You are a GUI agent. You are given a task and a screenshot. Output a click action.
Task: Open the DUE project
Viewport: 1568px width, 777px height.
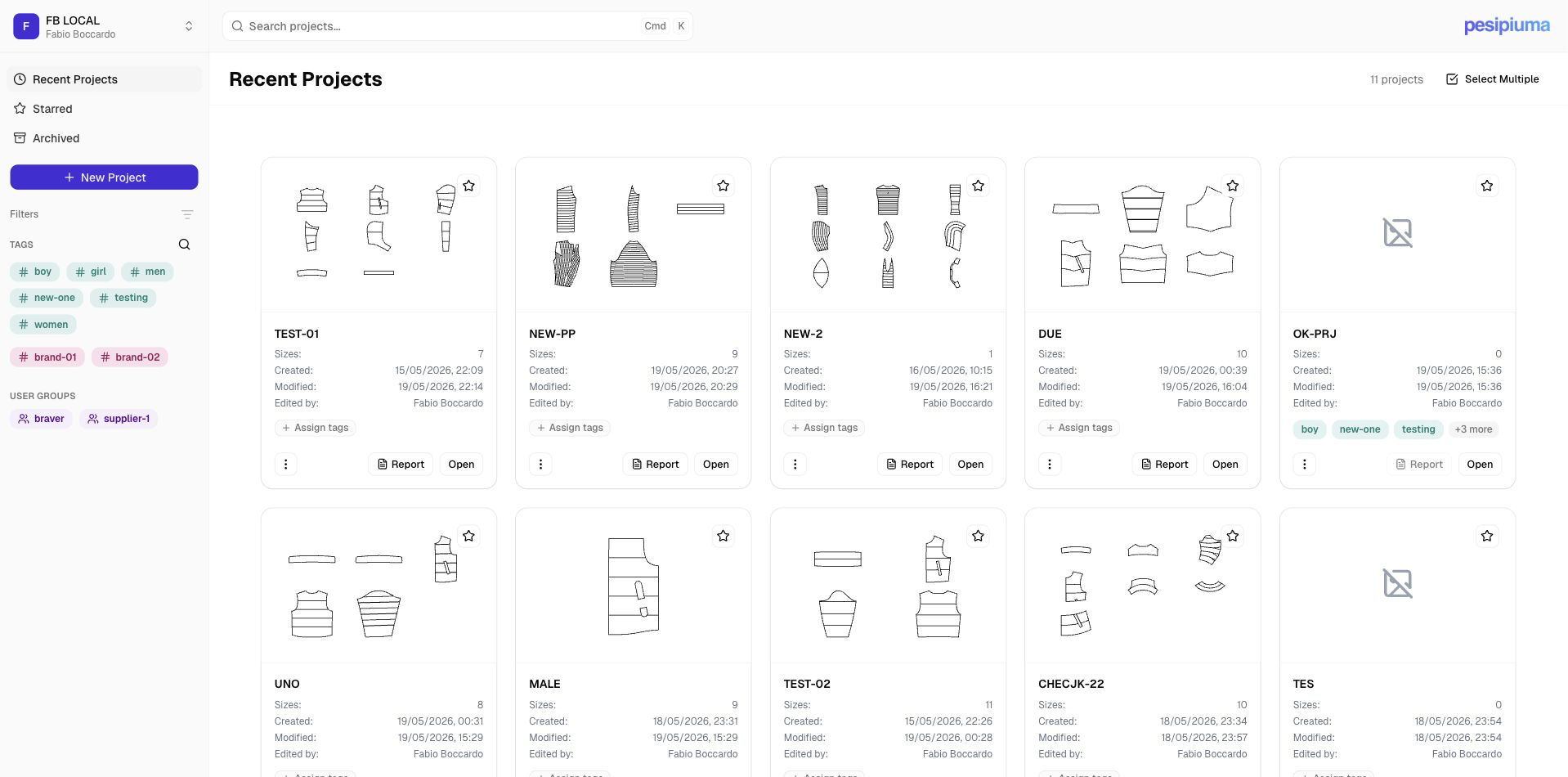coord(1225,464)
